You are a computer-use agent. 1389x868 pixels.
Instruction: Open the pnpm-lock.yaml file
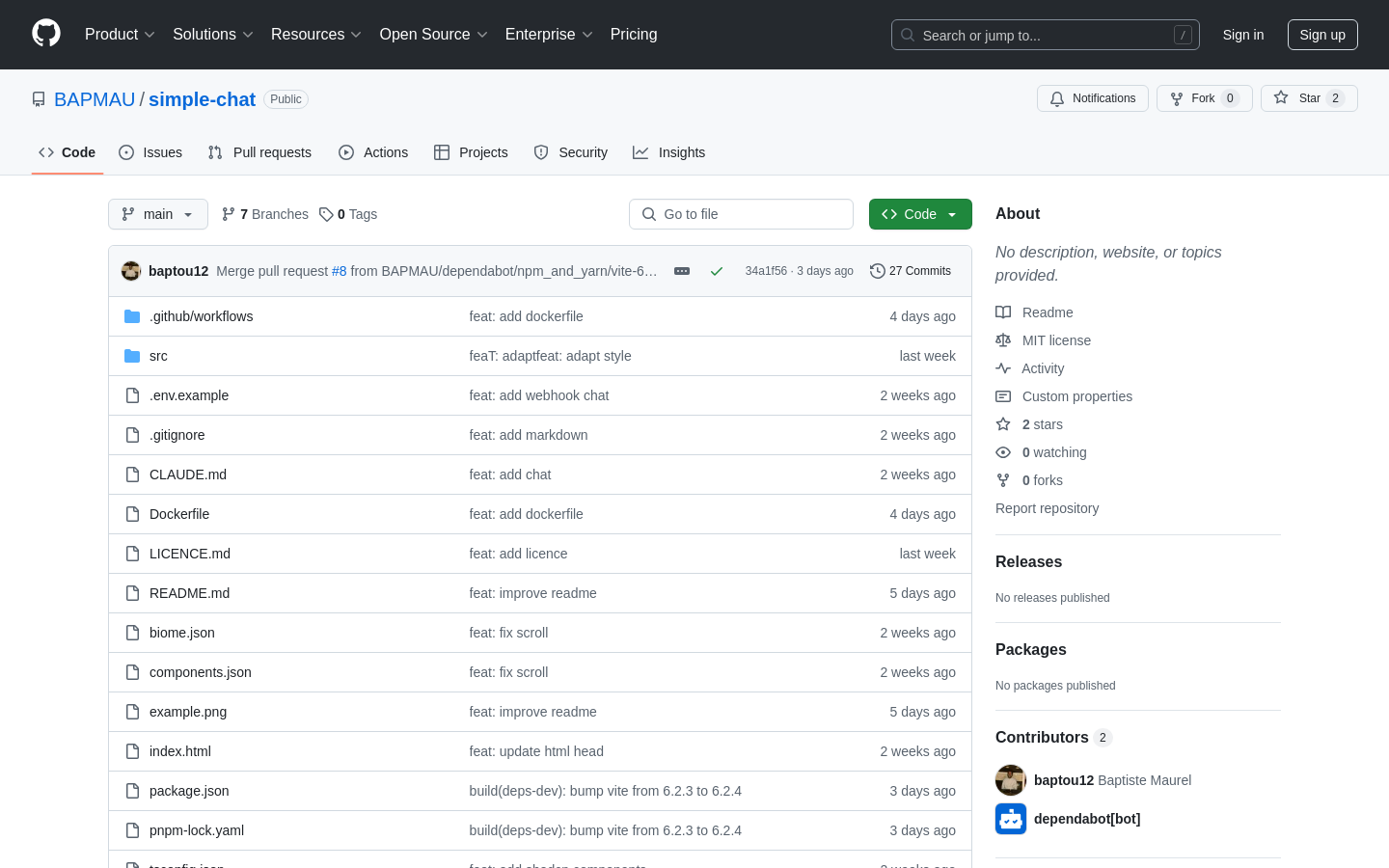[197, 830]
